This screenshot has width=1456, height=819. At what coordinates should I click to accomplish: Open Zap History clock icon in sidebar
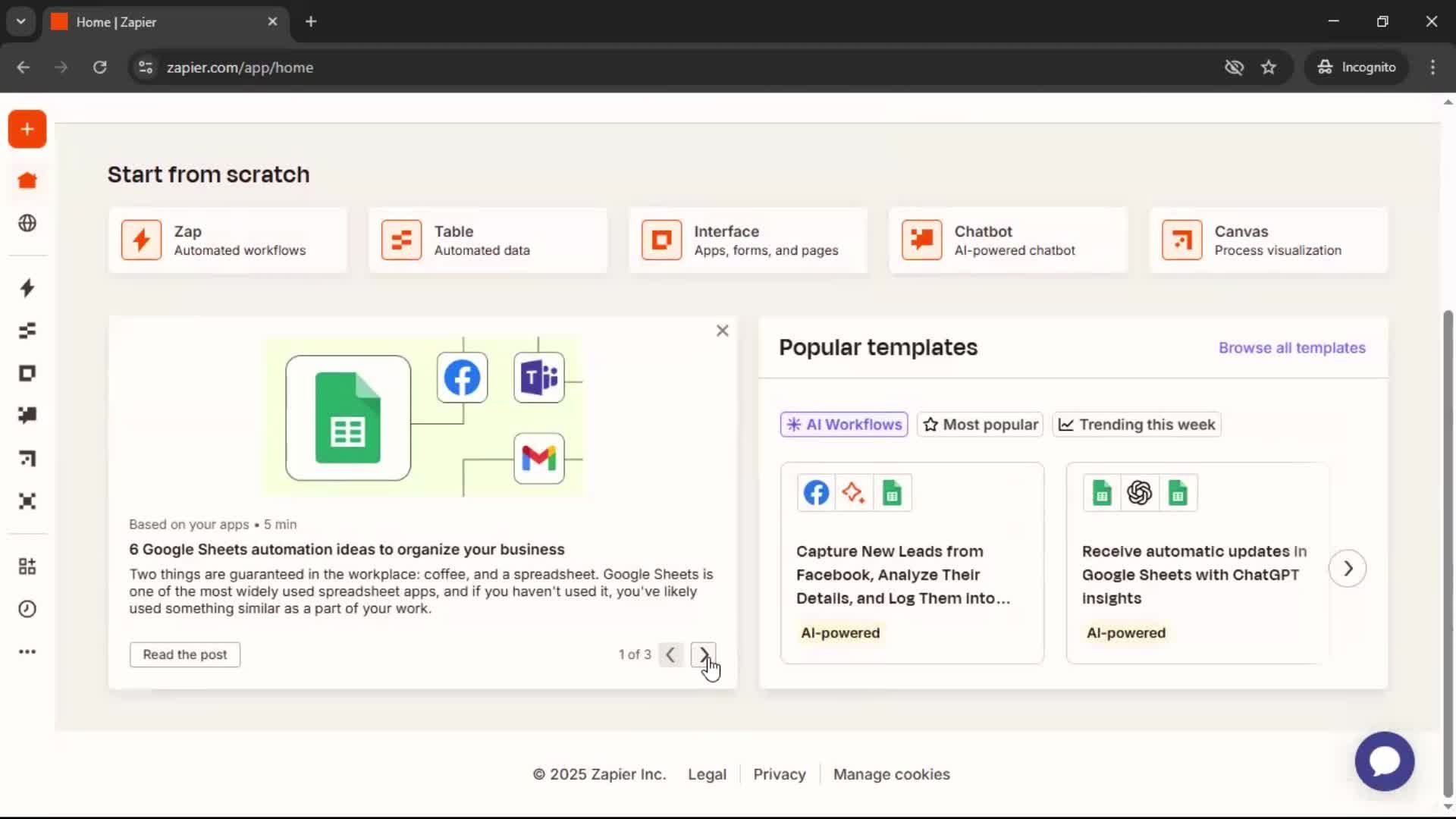pos(27,609)
